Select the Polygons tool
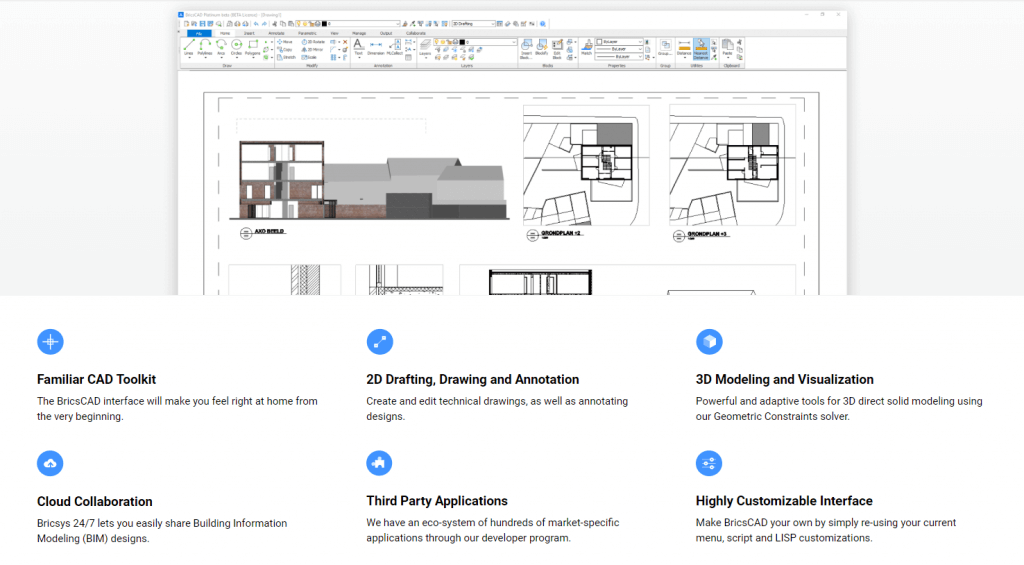 [252, 48]
